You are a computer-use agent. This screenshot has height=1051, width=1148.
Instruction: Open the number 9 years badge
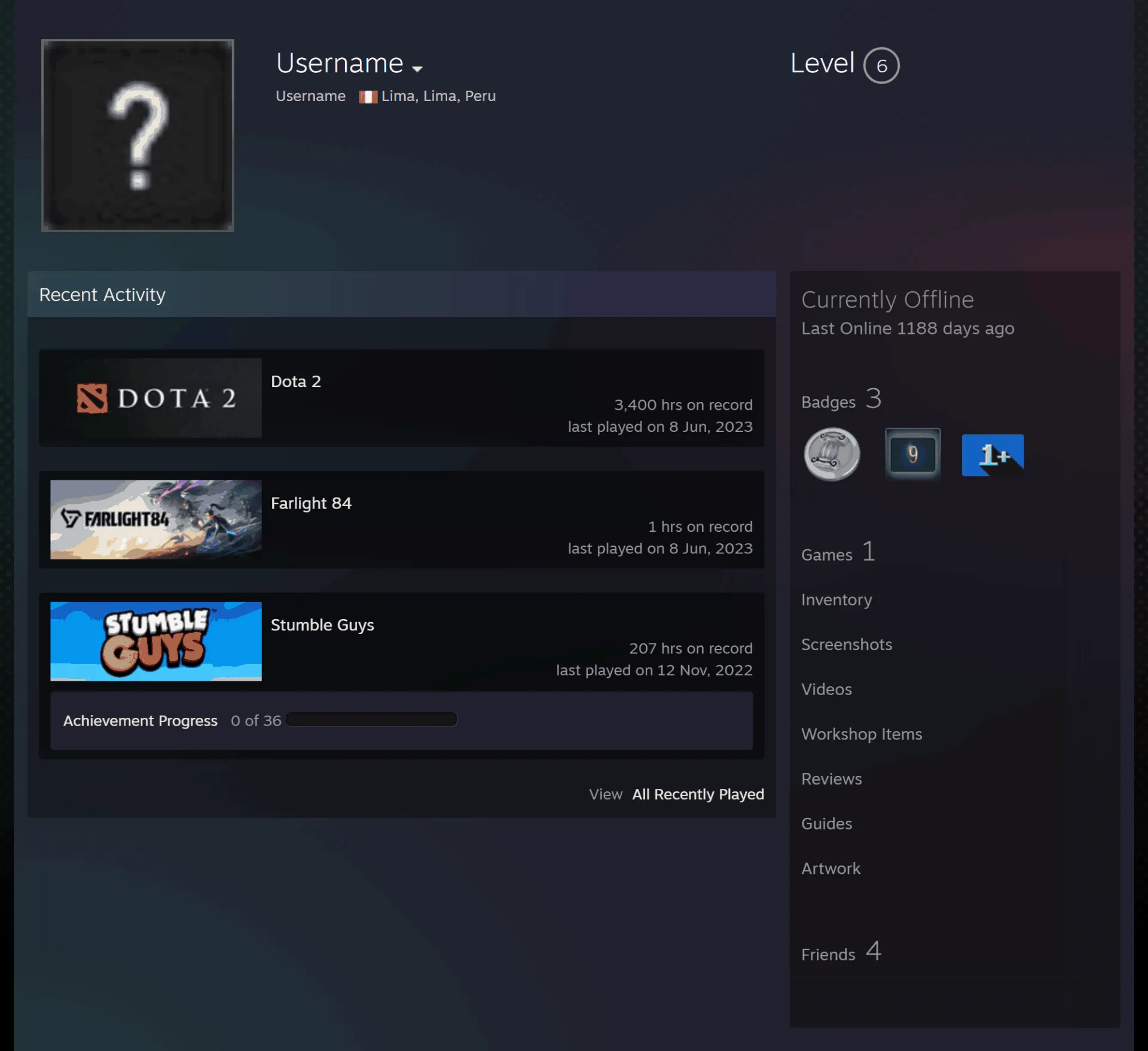pos(912,454)
